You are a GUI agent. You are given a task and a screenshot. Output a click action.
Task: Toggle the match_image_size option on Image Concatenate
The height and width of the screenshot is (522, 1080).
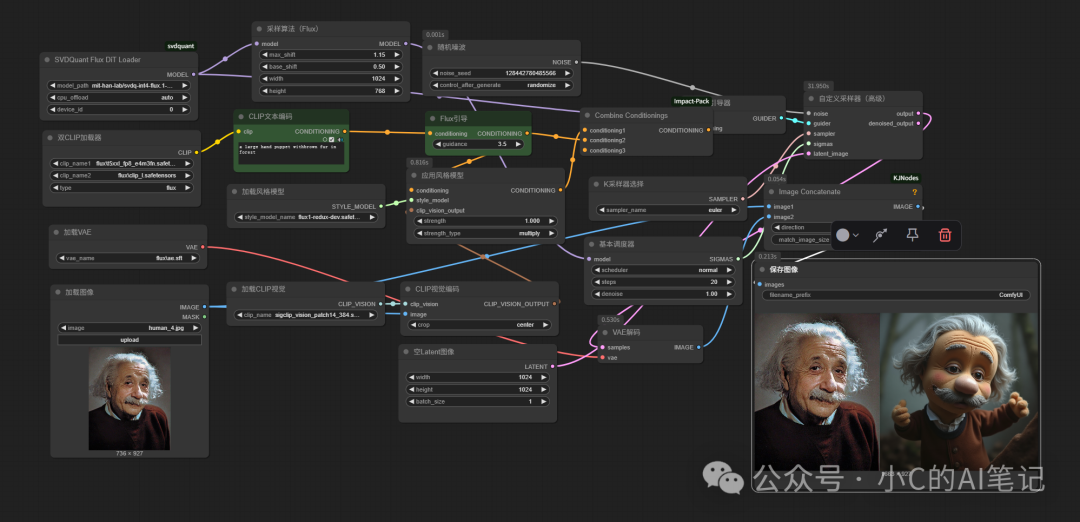[802, 240]
